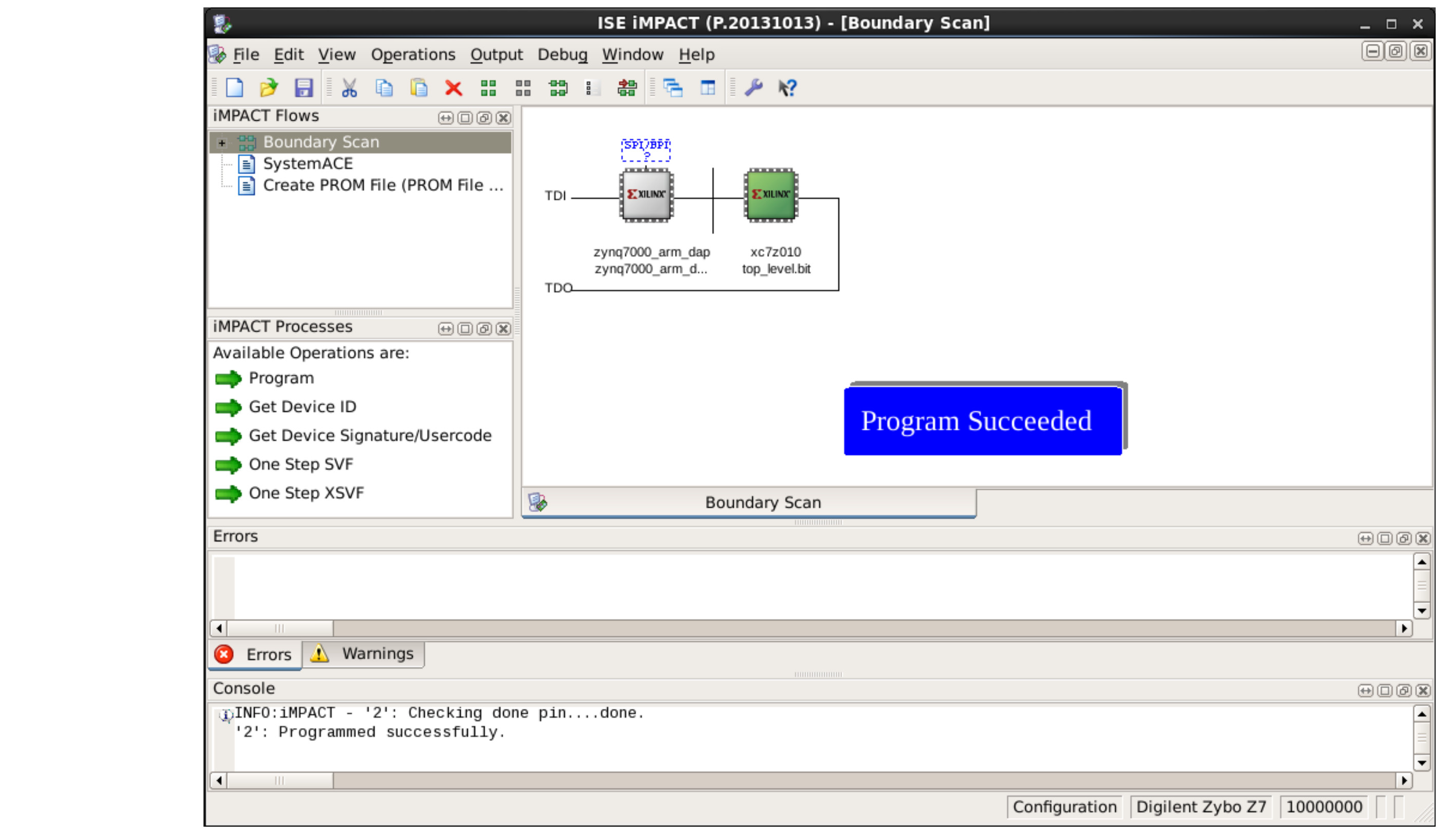
Task: Click green arrow beside Get Device ID
Action: [x=229, y=408]
